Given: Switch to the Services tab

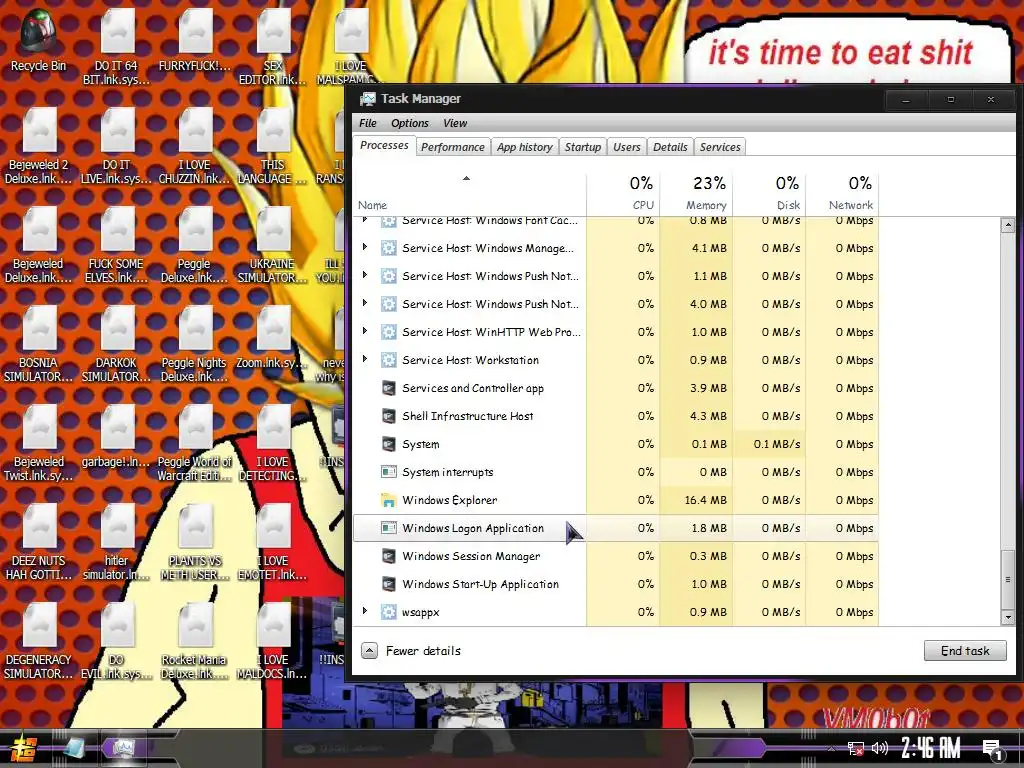Looking at the screenshot, I should click(x=720, y=147).
